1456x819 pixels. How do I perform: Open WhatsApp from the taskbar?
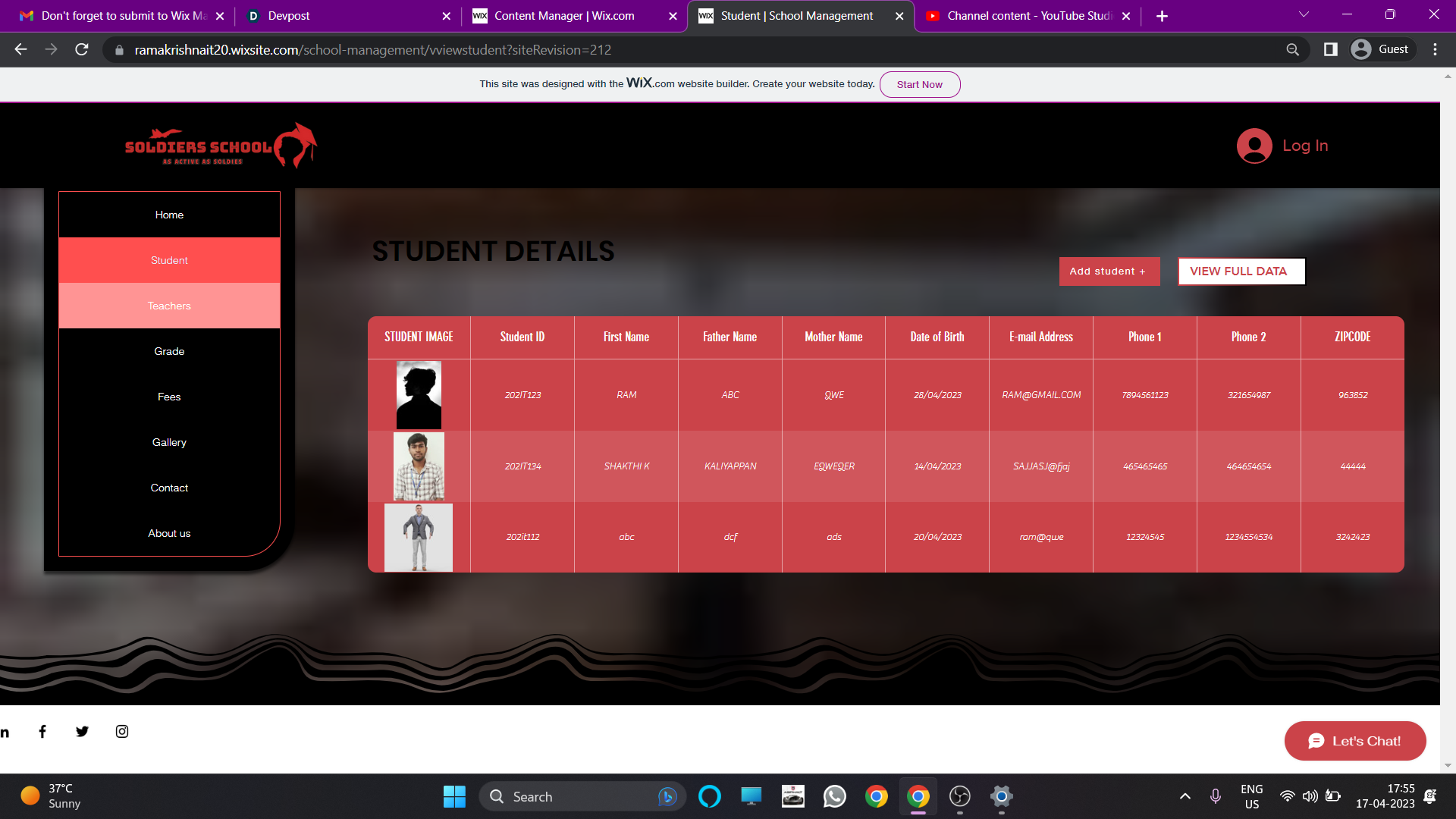coord(834,796)
